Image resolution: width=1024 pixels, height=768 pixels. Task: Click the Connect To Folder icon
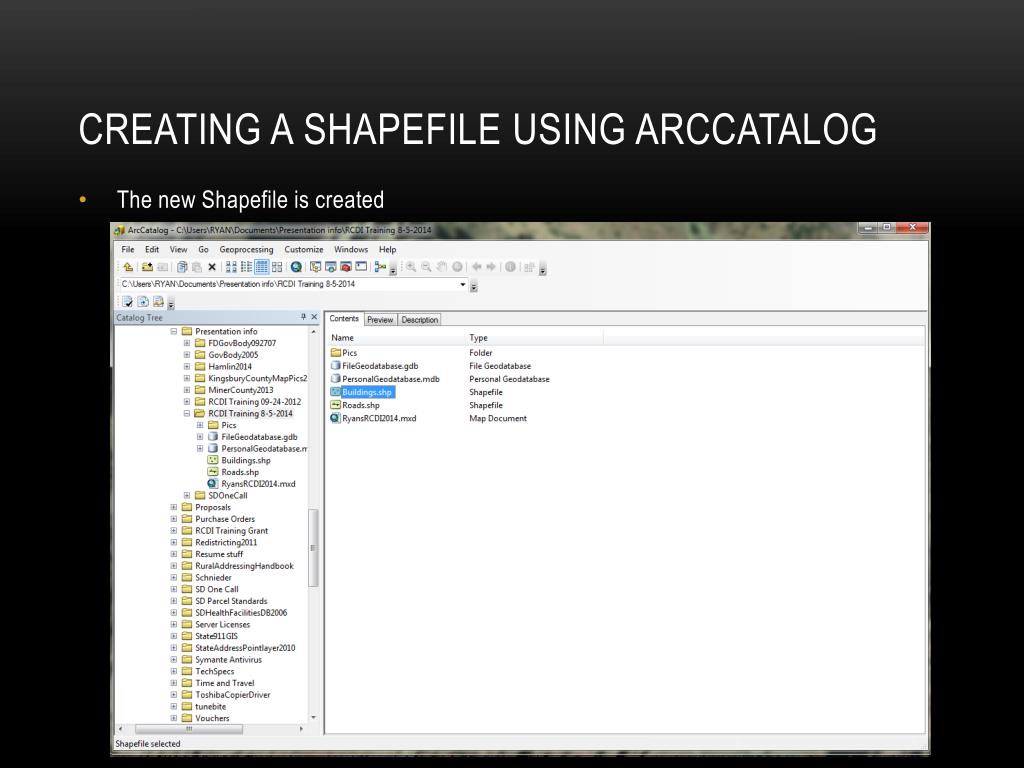(147, 266)
